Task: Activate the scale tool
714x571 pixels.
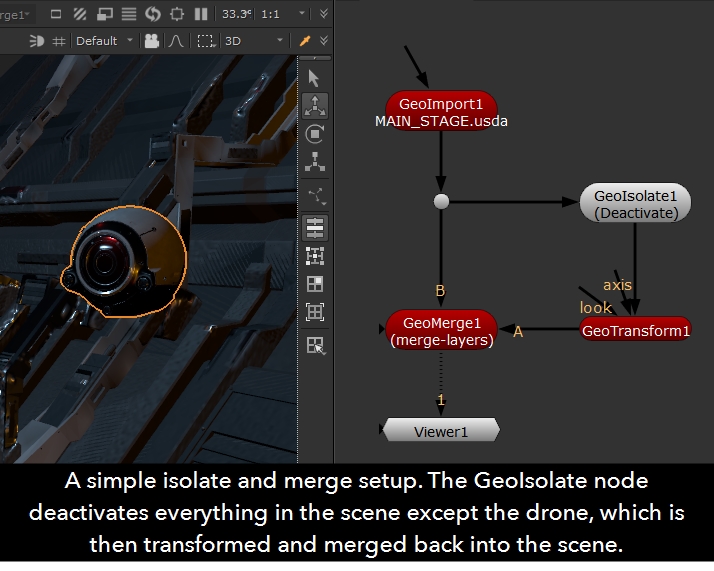Action: 315,160
